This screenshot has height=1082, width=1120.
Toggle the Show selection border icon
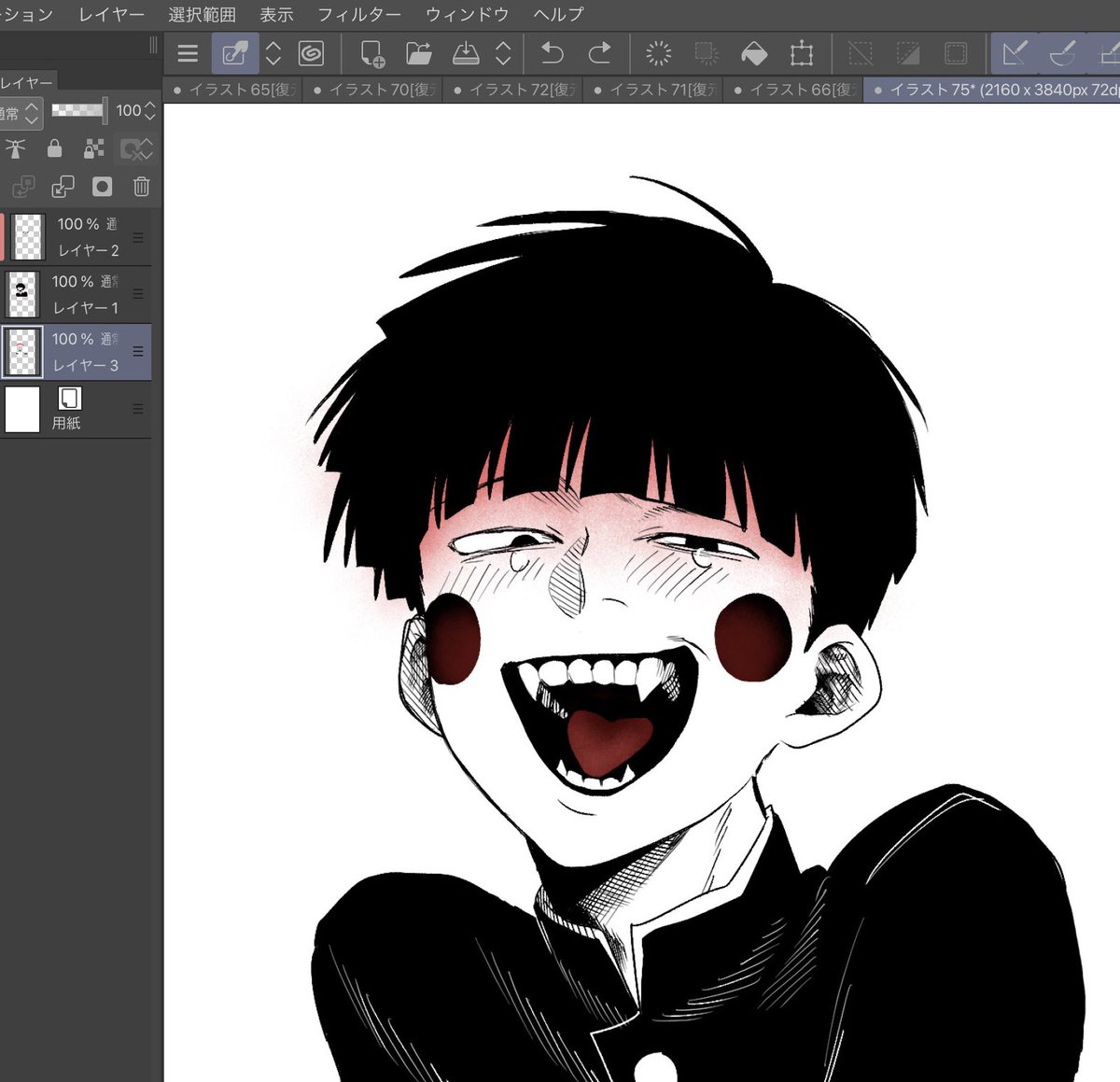pyautogui.click(x=956, y=53)
